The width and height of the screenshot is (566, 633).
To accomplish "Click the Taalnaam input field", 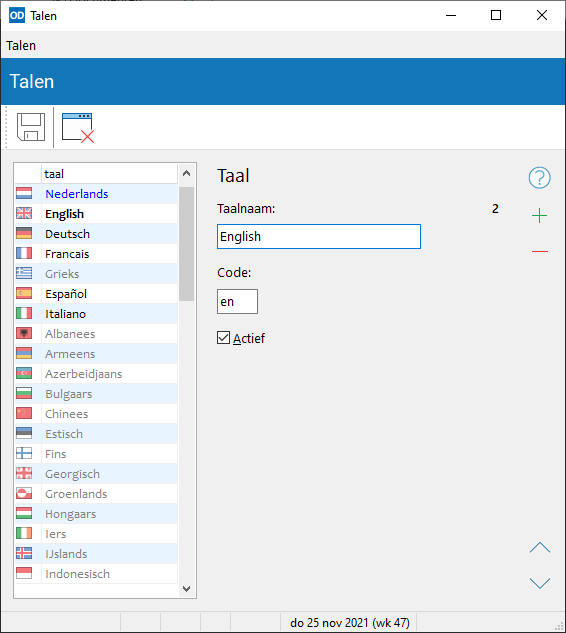I will (319, 237).
